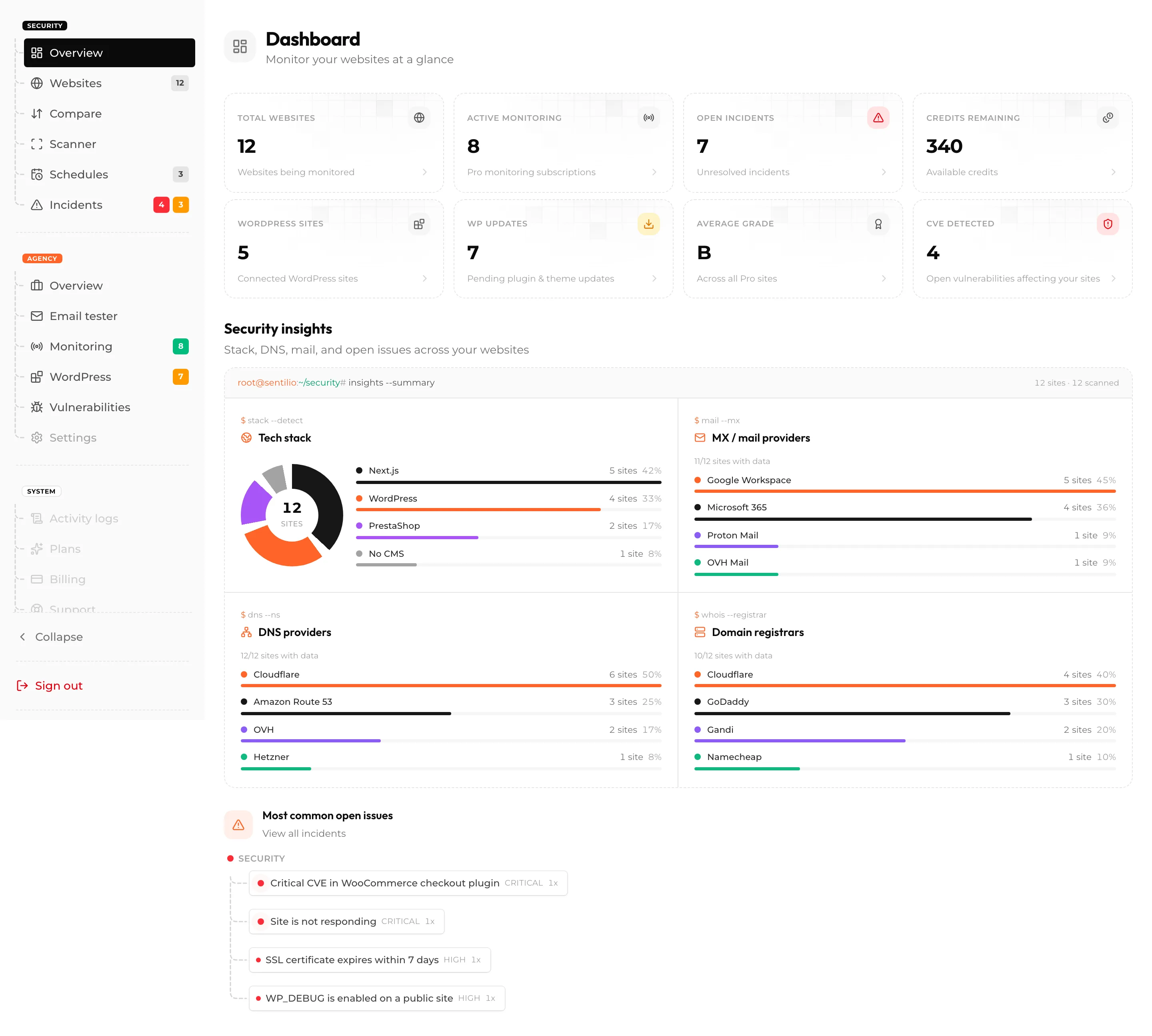
Task: Click the sparkles icon beside Plans
Action: click(x=37, y=549)
